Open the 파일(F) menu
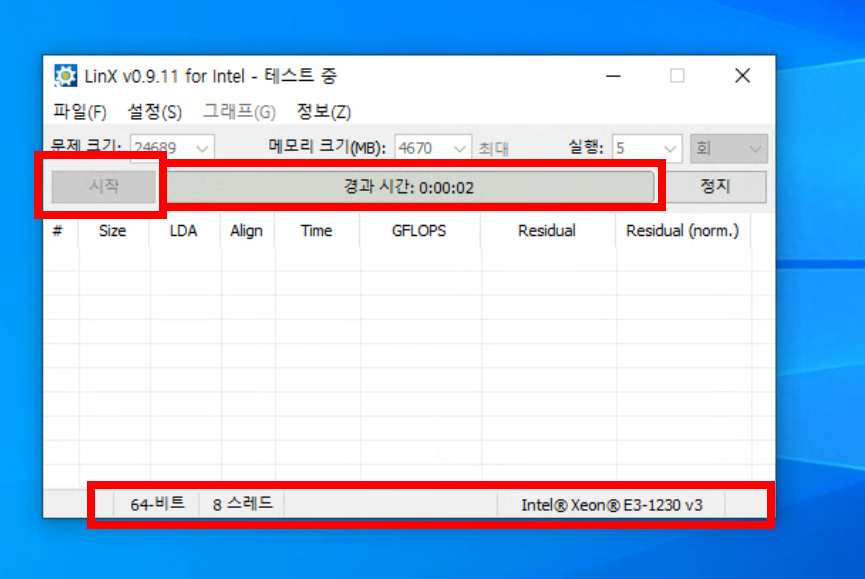 tap(80, 112)
